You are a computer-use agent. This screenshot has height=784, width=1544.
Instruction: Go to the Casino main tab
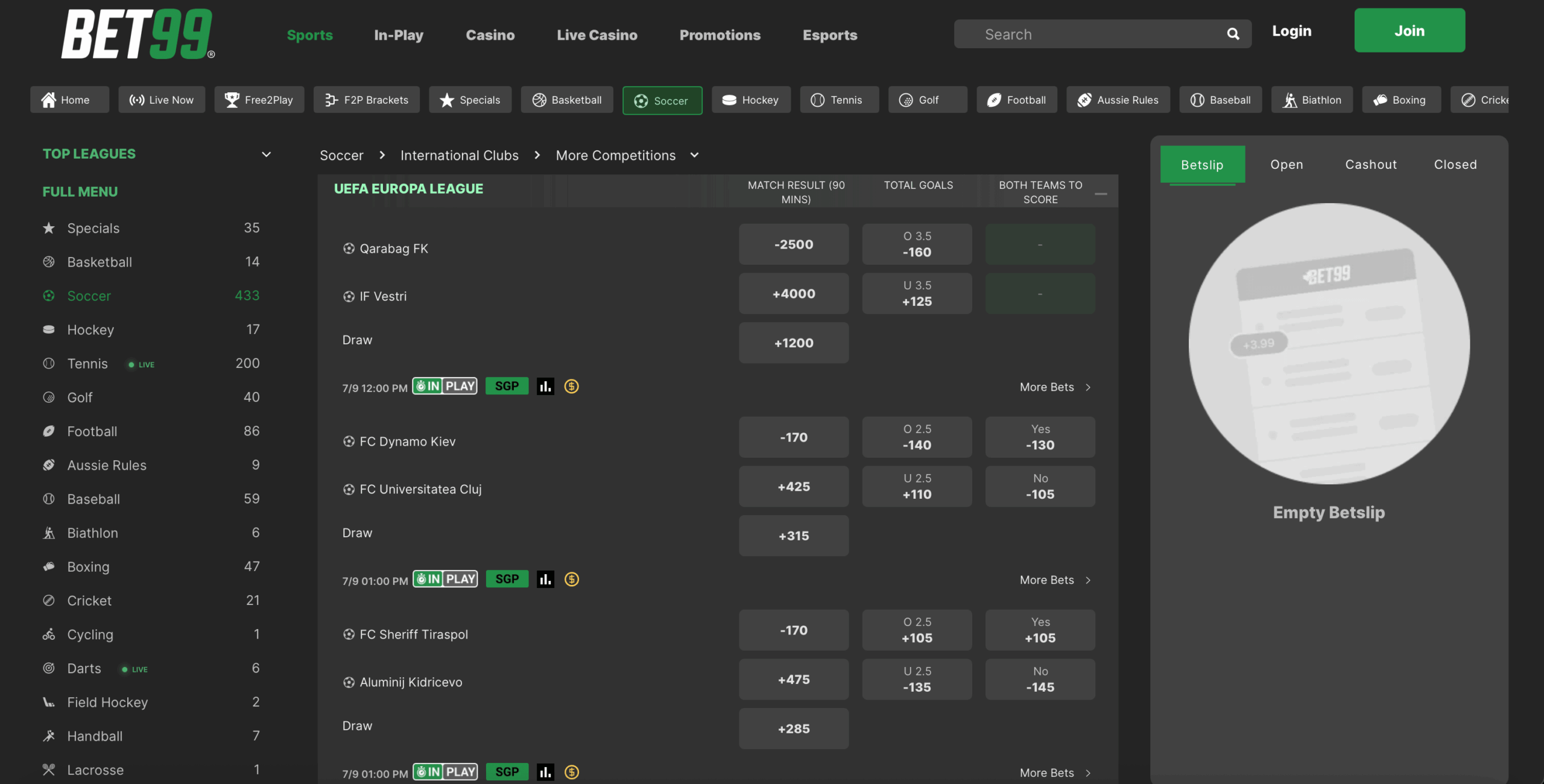pyautogui.click(x=490, y=35)
